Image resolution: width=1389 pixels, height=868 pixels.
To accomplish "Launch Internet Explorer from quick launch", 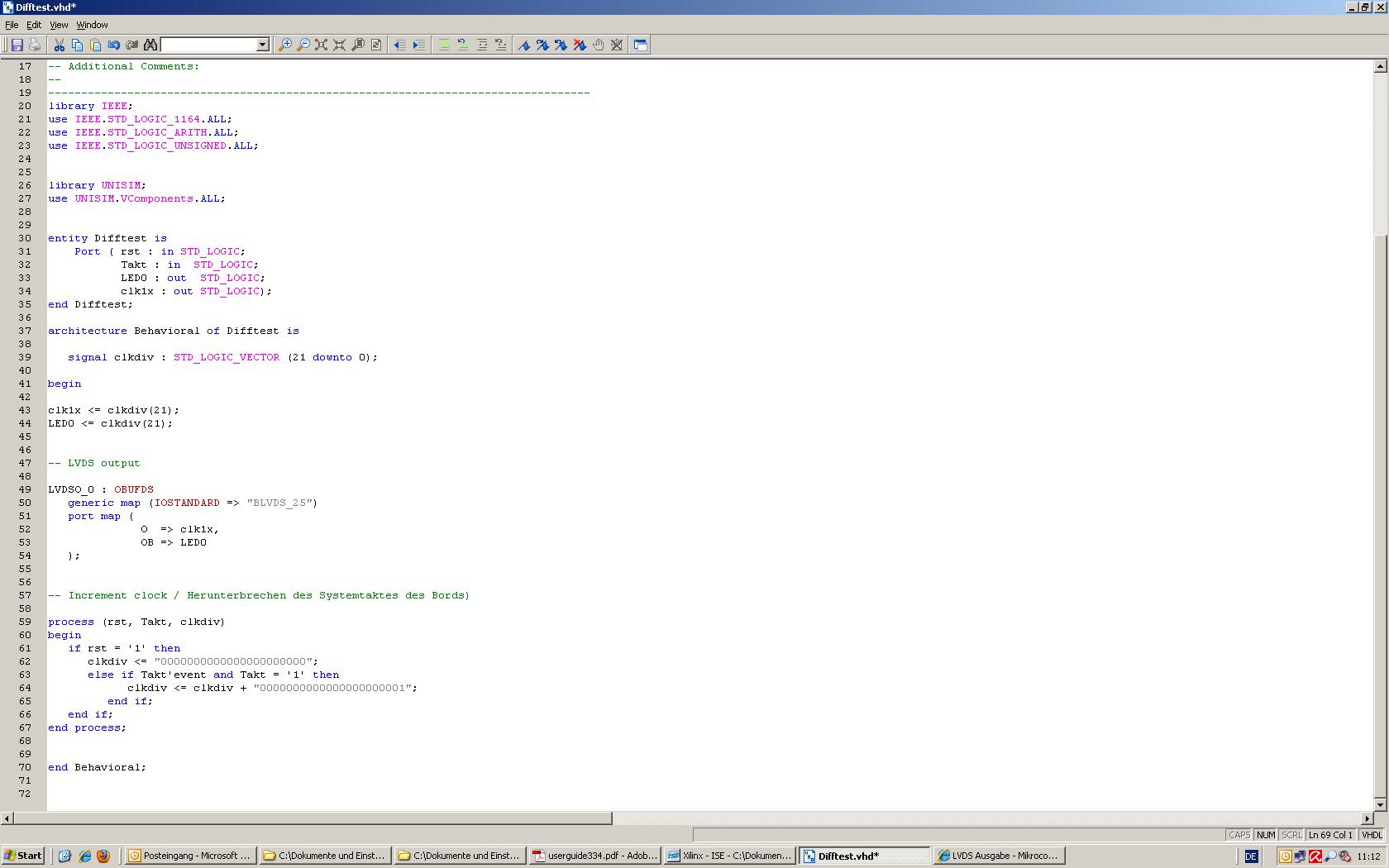I will pyautogui.click(x=84, y=856).
